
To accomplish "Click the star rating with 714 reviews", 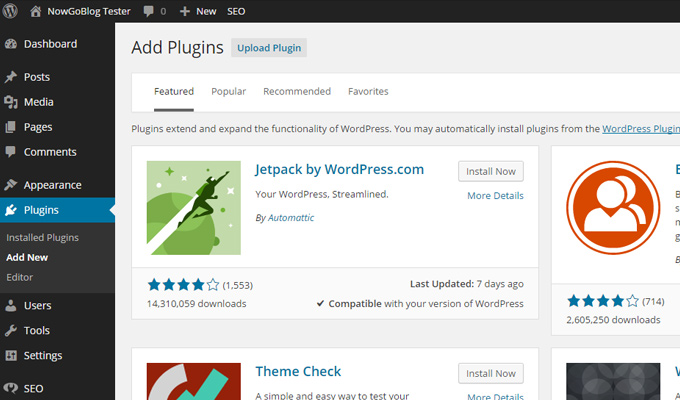I will 603,301.
